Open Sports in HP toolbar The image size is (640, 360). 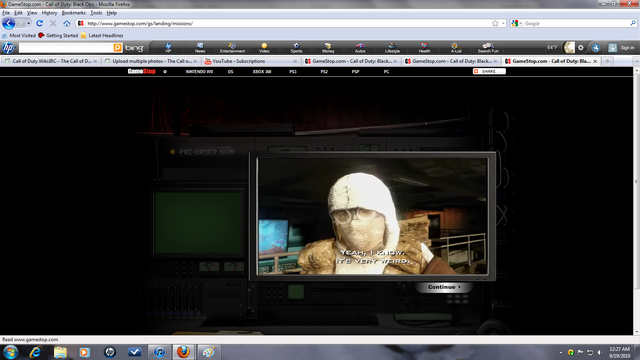[296, 48]
